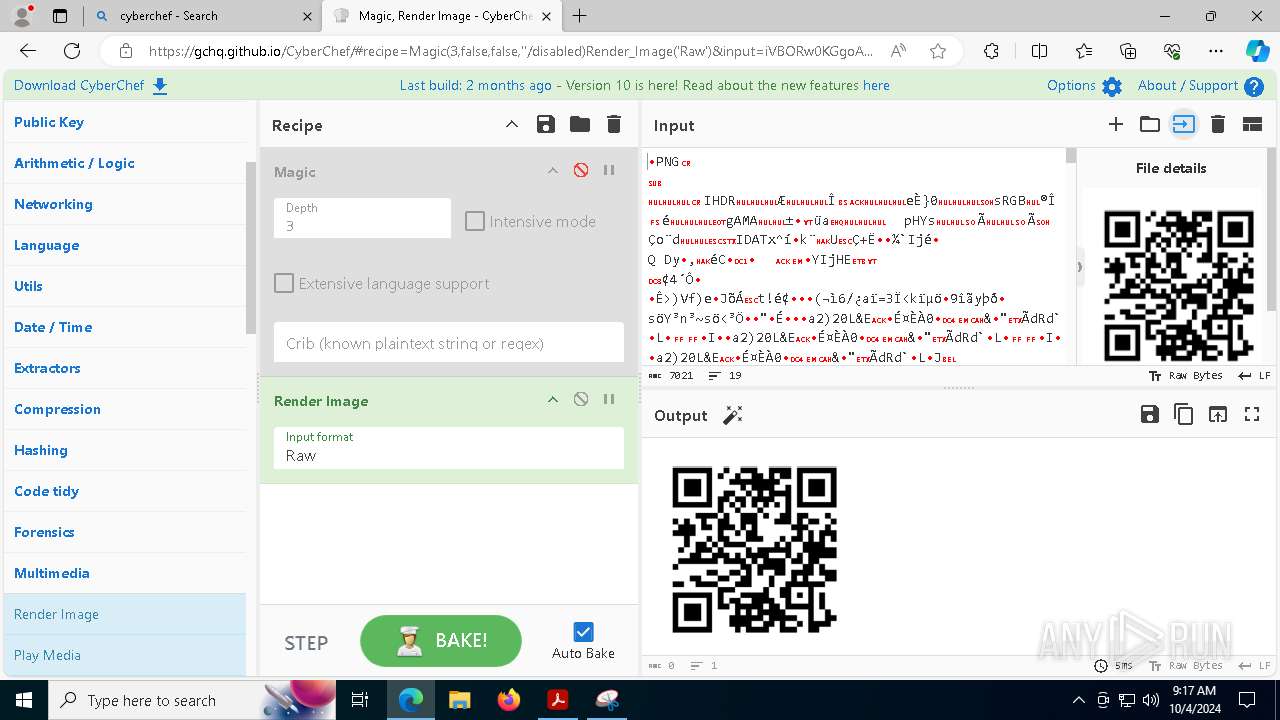This screenshot has height=720, width=1280.
Task: Expand the Networking category
Action: 125,204
